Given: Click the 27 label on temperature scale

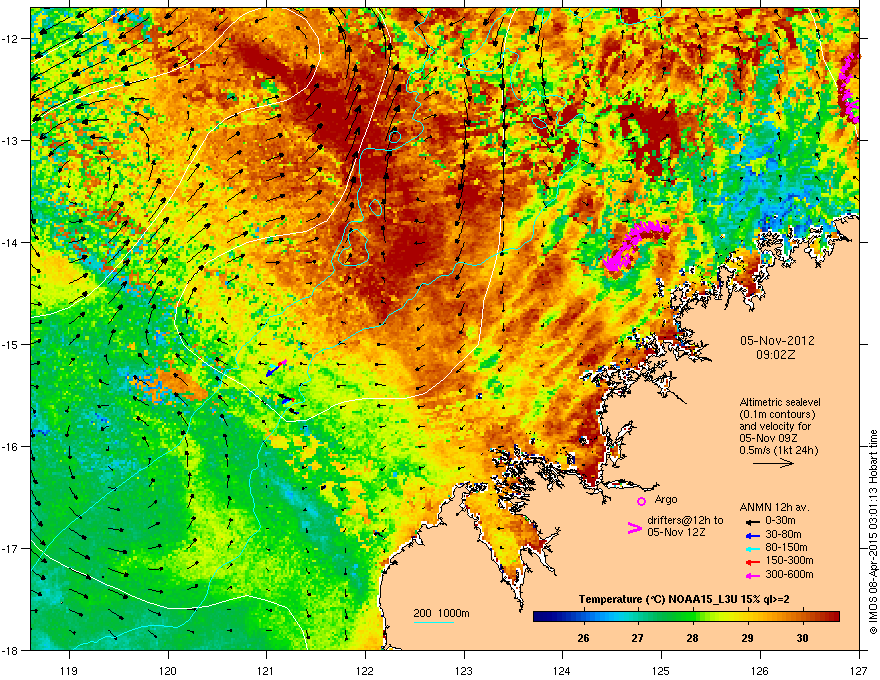Looking at the screenshot, I should coord(638,638).
